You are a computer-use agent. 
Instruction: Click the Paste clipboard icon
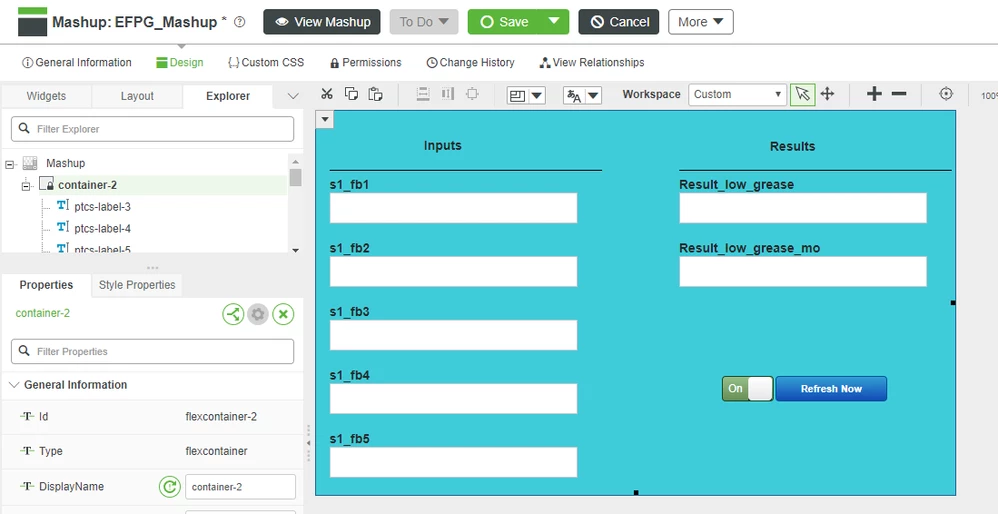tap(376, 94)
